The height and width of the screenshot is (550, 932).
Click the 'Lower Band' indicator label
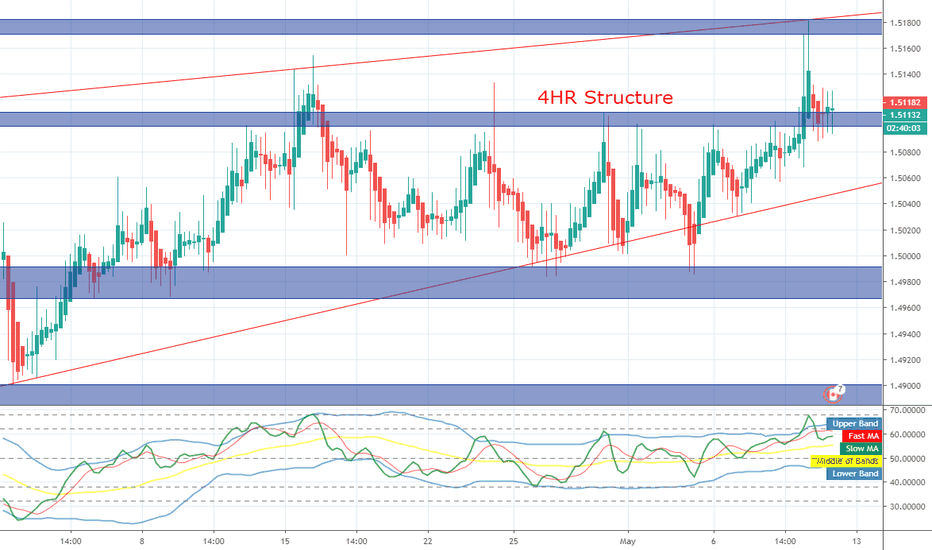[x=855, y=474]
